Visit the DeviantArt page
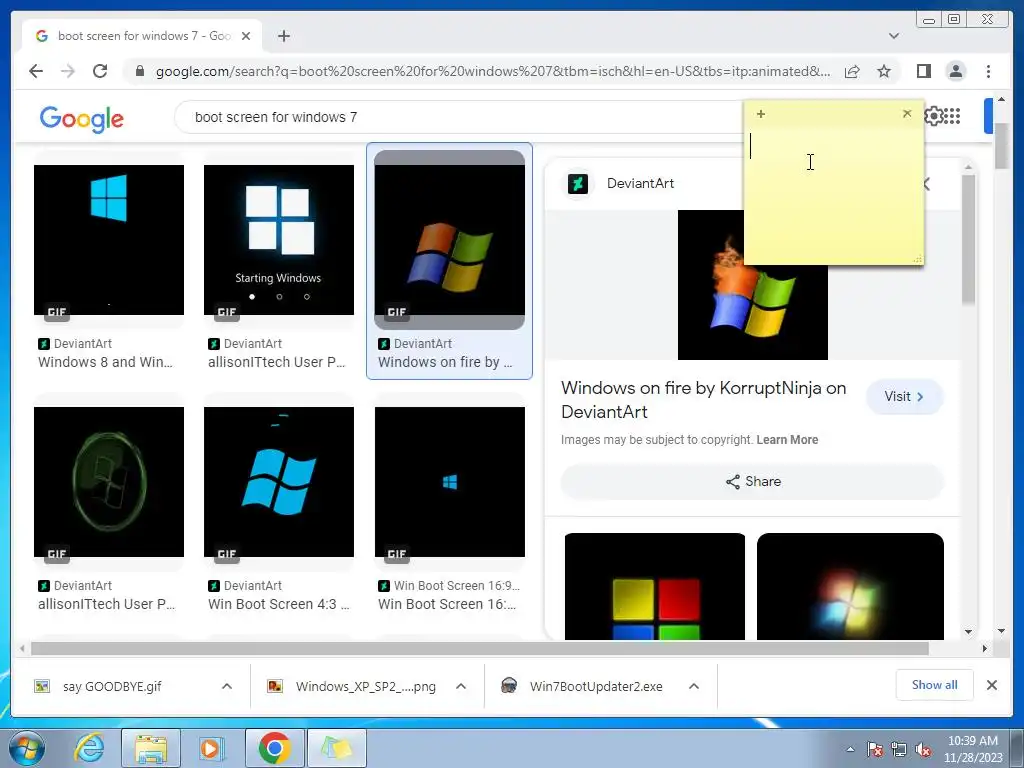This screenshot has height=768, width=1024. pyautogui.click(x=904, y=396)
